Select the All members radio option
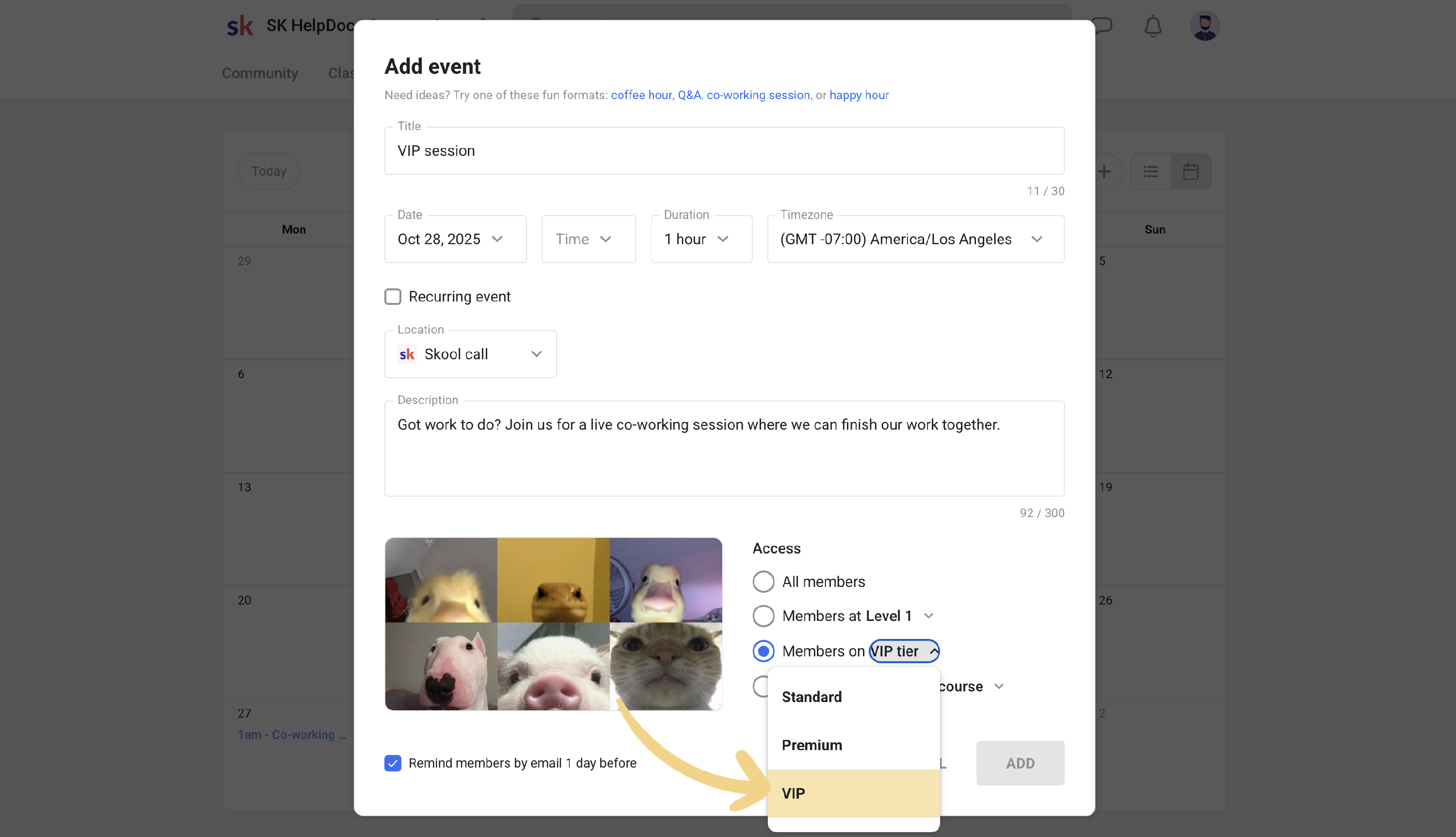This screenshot has height=837, width=1456. tap(763, 581)
